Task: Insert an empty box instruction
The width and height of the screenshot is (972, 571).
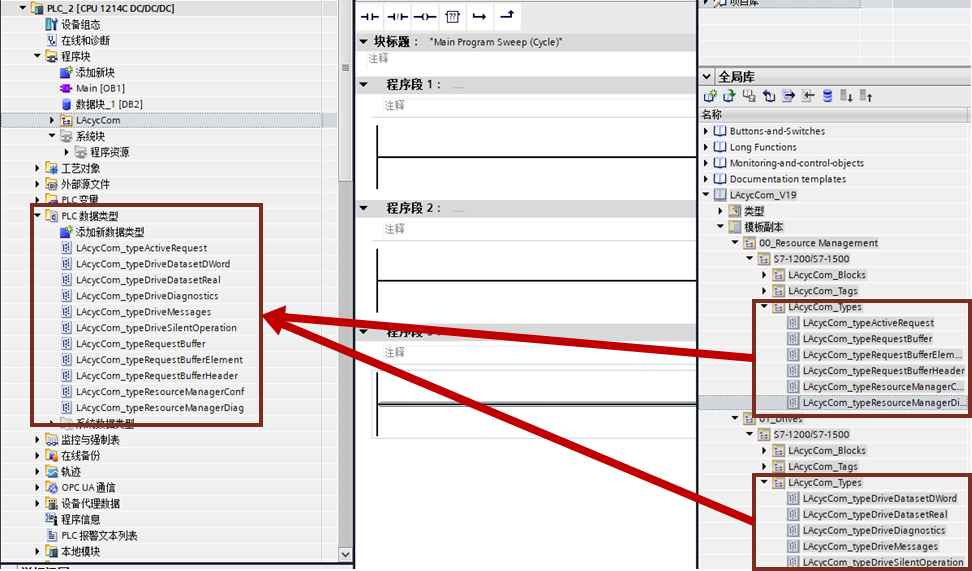Action: 452,16
